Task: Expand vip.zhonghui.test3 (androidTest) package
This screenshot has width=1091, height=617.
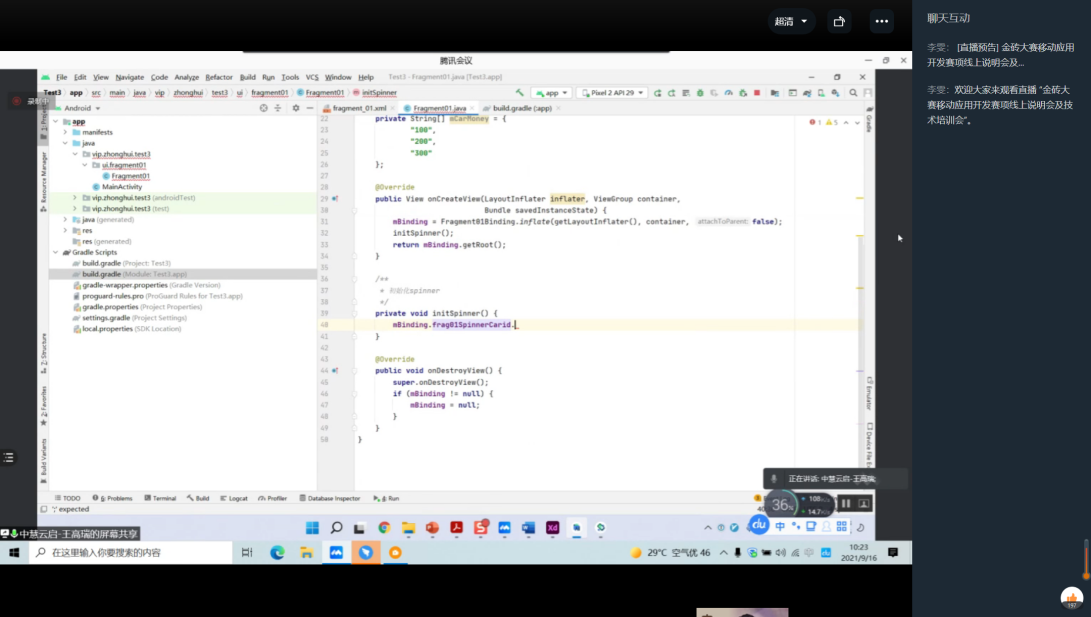Action: (x=75, y=198)
